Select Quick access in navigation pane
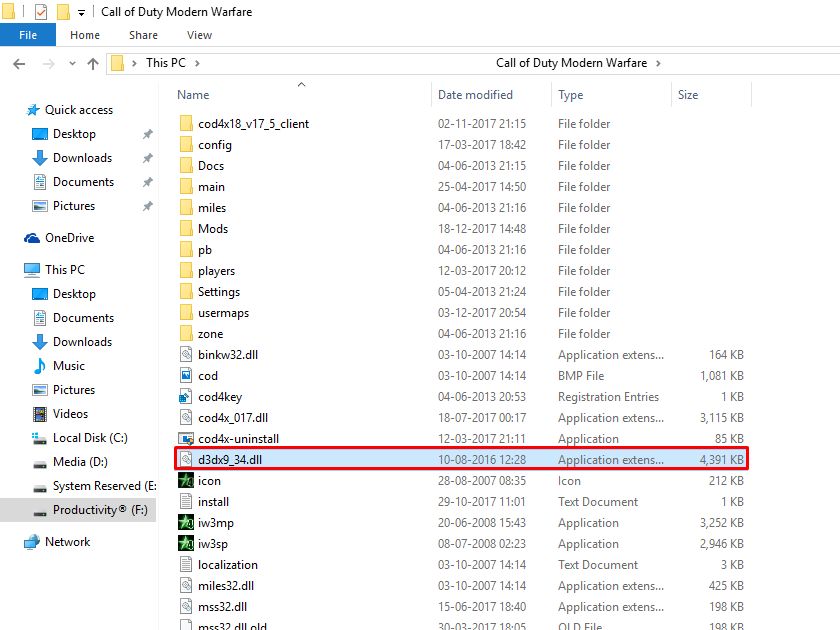The height and width of the screenshot is (630, 840). [79, 110]
